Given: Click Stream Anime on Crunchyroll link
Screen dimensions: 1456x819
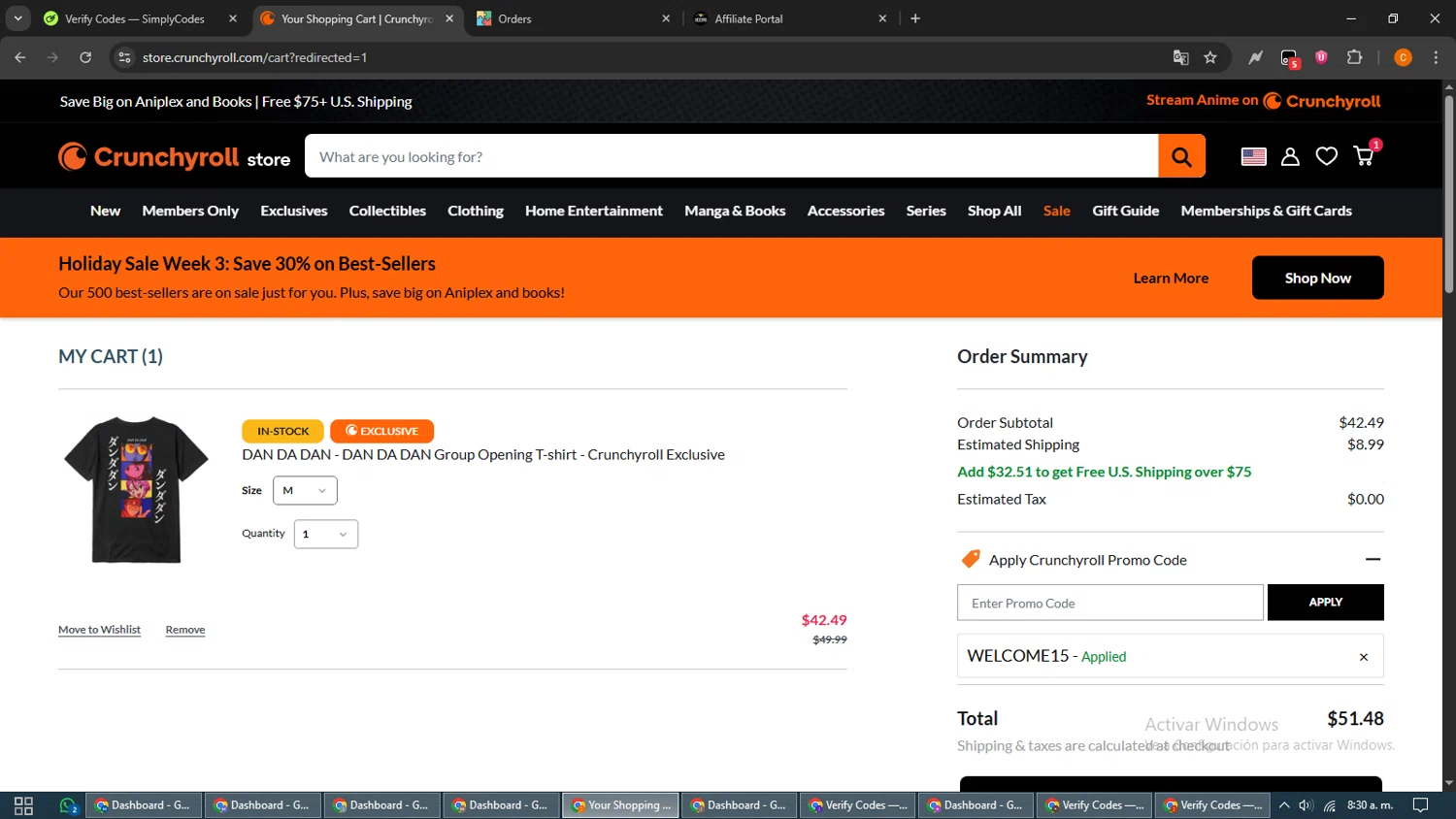Looking at the screenshot, I should point(1263,101).
